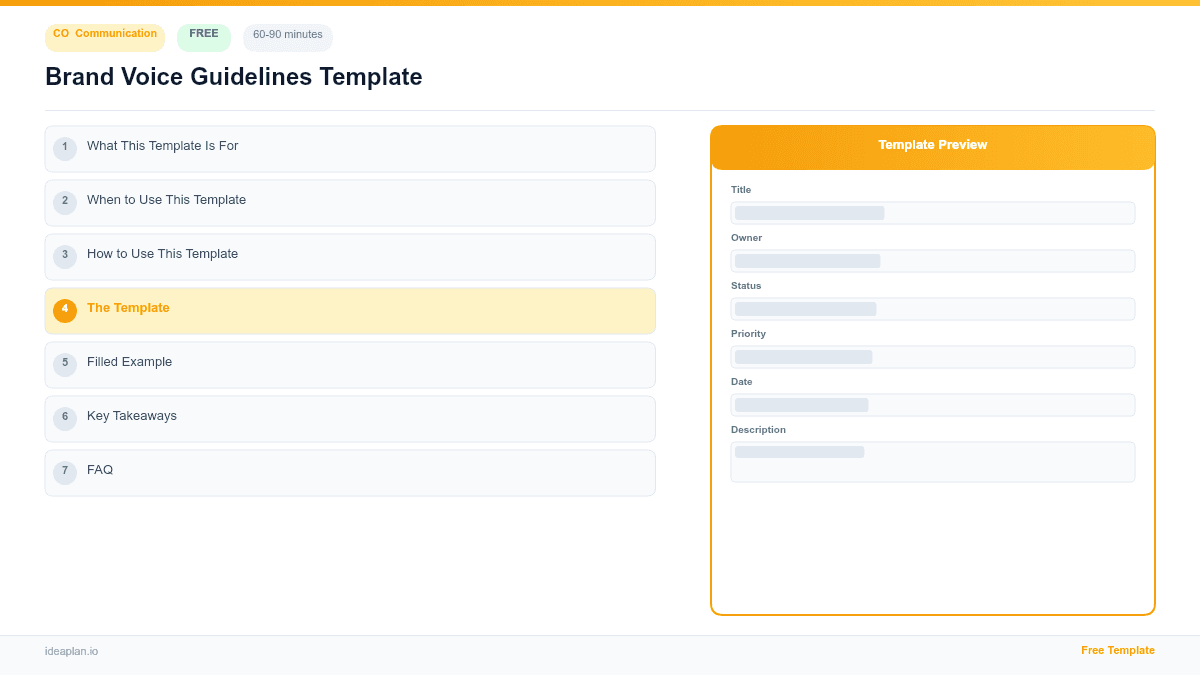This screenshot has height=675, width=1200.
Task: Click the Owner field label
Action: pos(746,238)
